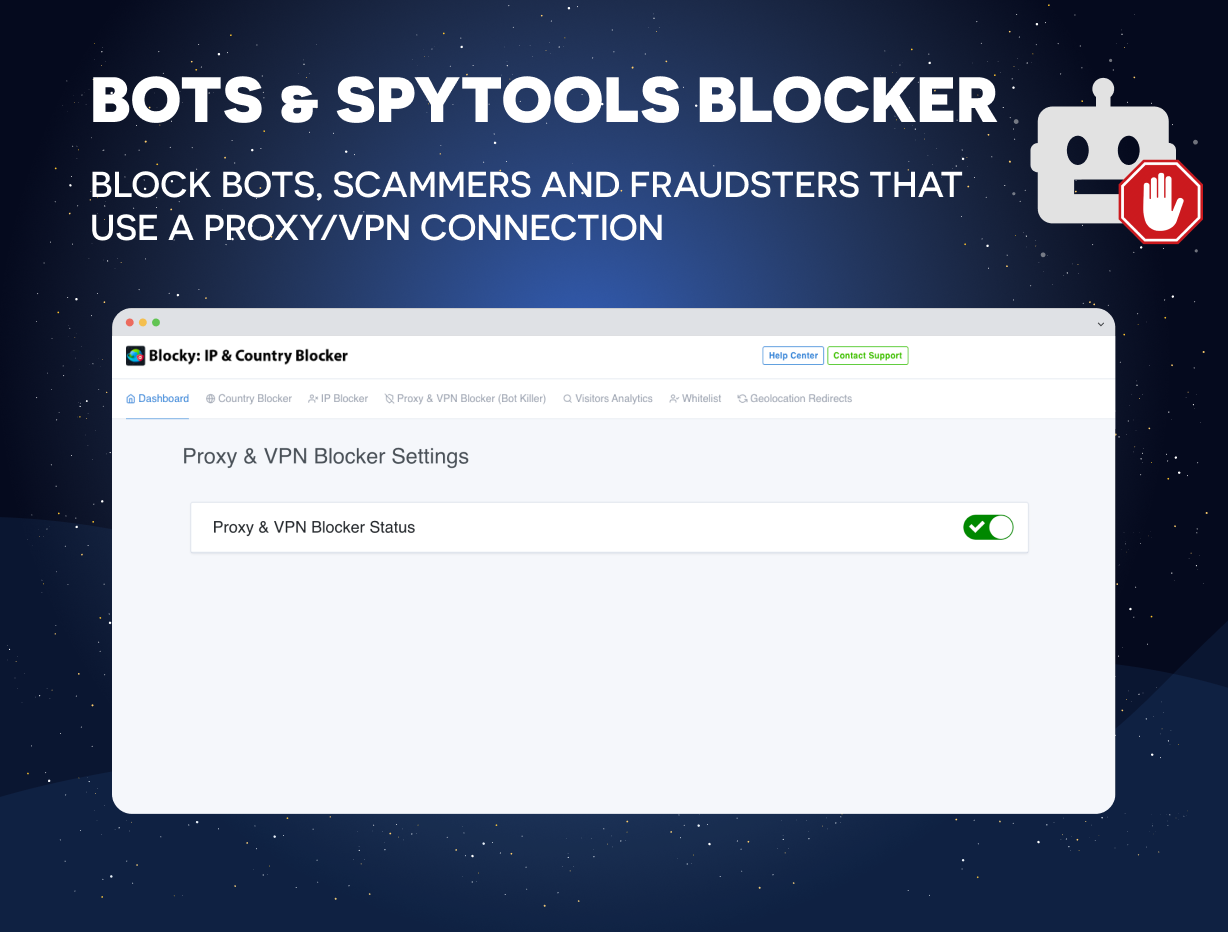This screenshot has height=932, width=1228.
Task: Disable the Proxy & VPN Blocker Status toggle
Action: 988,527
